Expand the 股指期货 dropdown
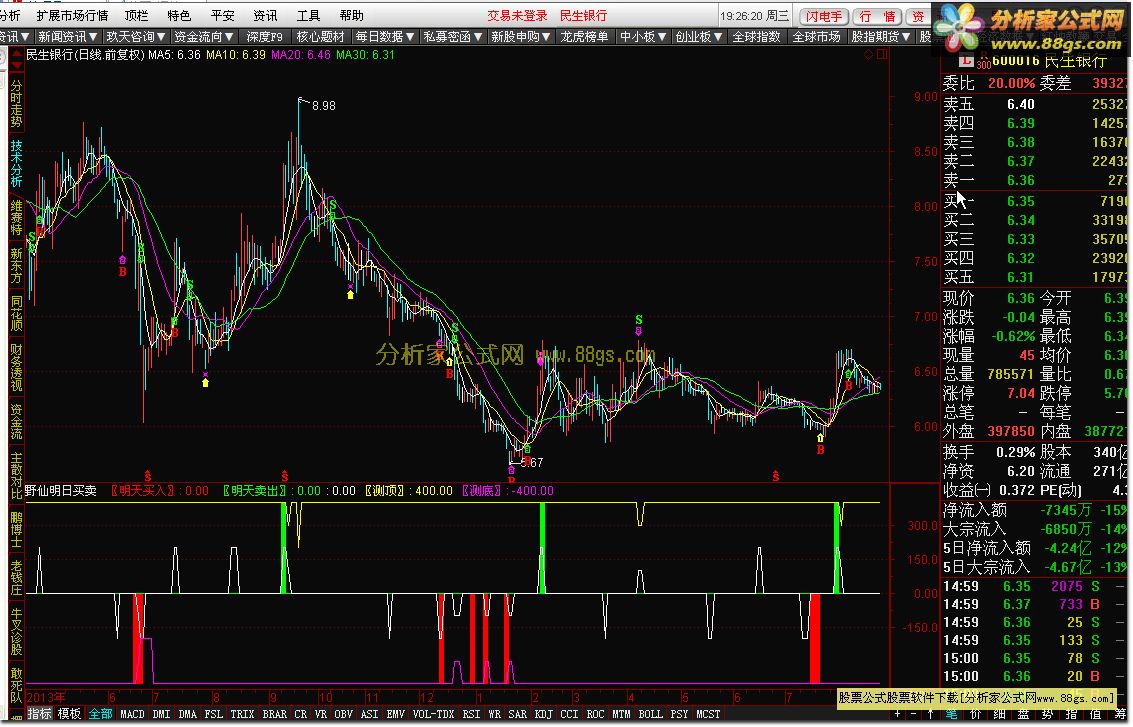The image size is (1133, 727). (881, 36)
